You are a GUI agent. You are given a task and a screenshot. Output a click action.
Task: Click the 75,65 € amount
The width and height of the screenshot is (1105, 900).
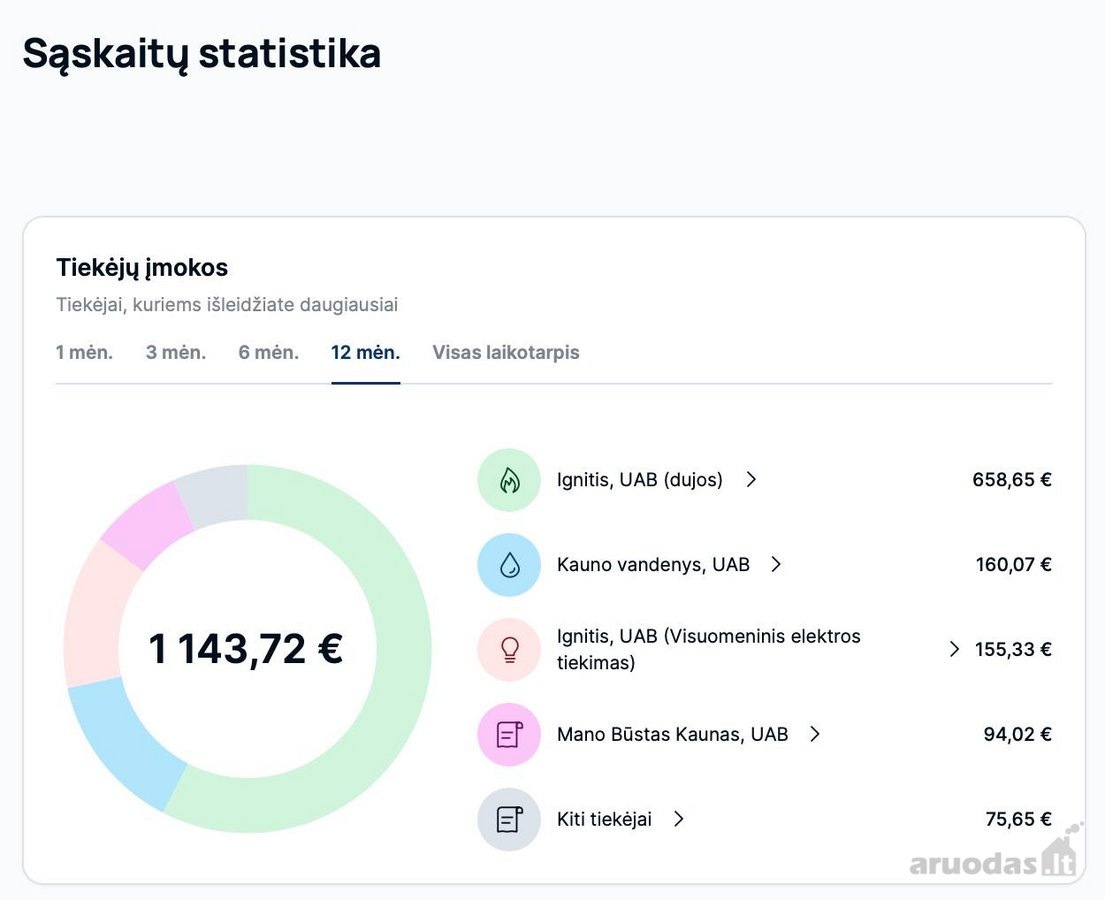point(1018,819)
